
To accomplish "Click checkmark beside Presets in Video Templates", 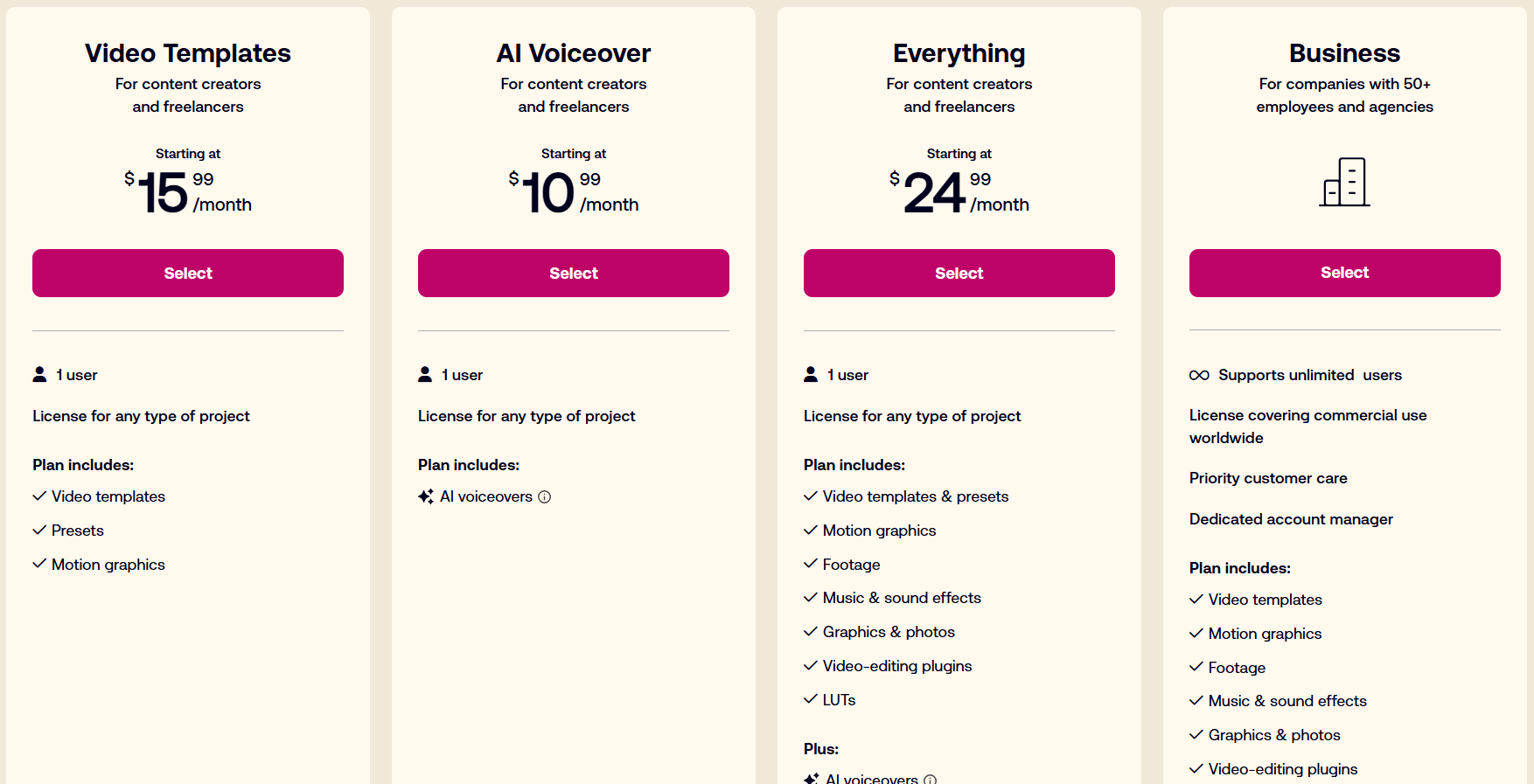I will tap(39, 531).
